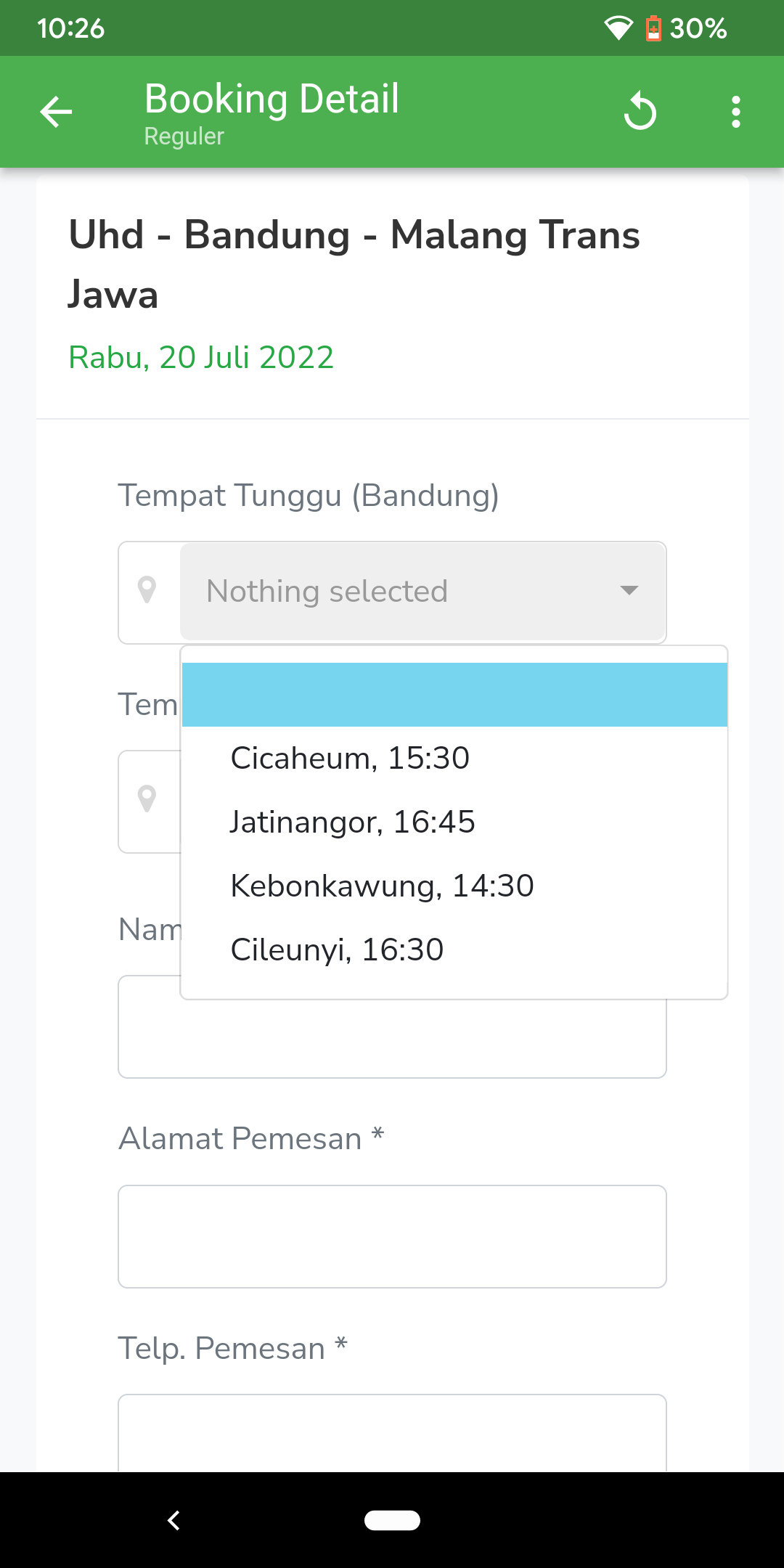
Task: Tap the home pill navigation button
Action: coord(392,1520)
